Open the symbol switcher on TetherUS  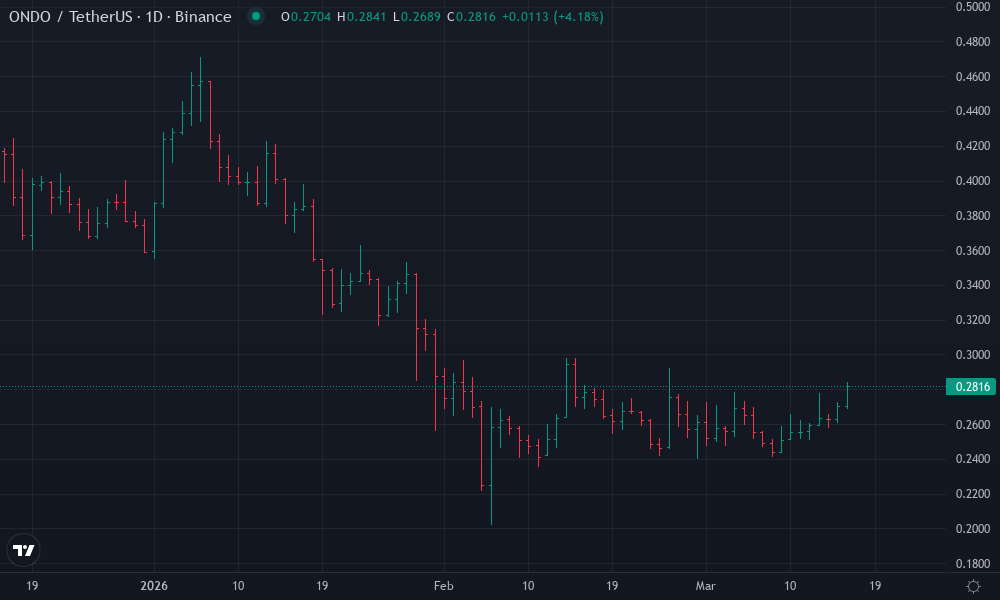pos(100,17)
